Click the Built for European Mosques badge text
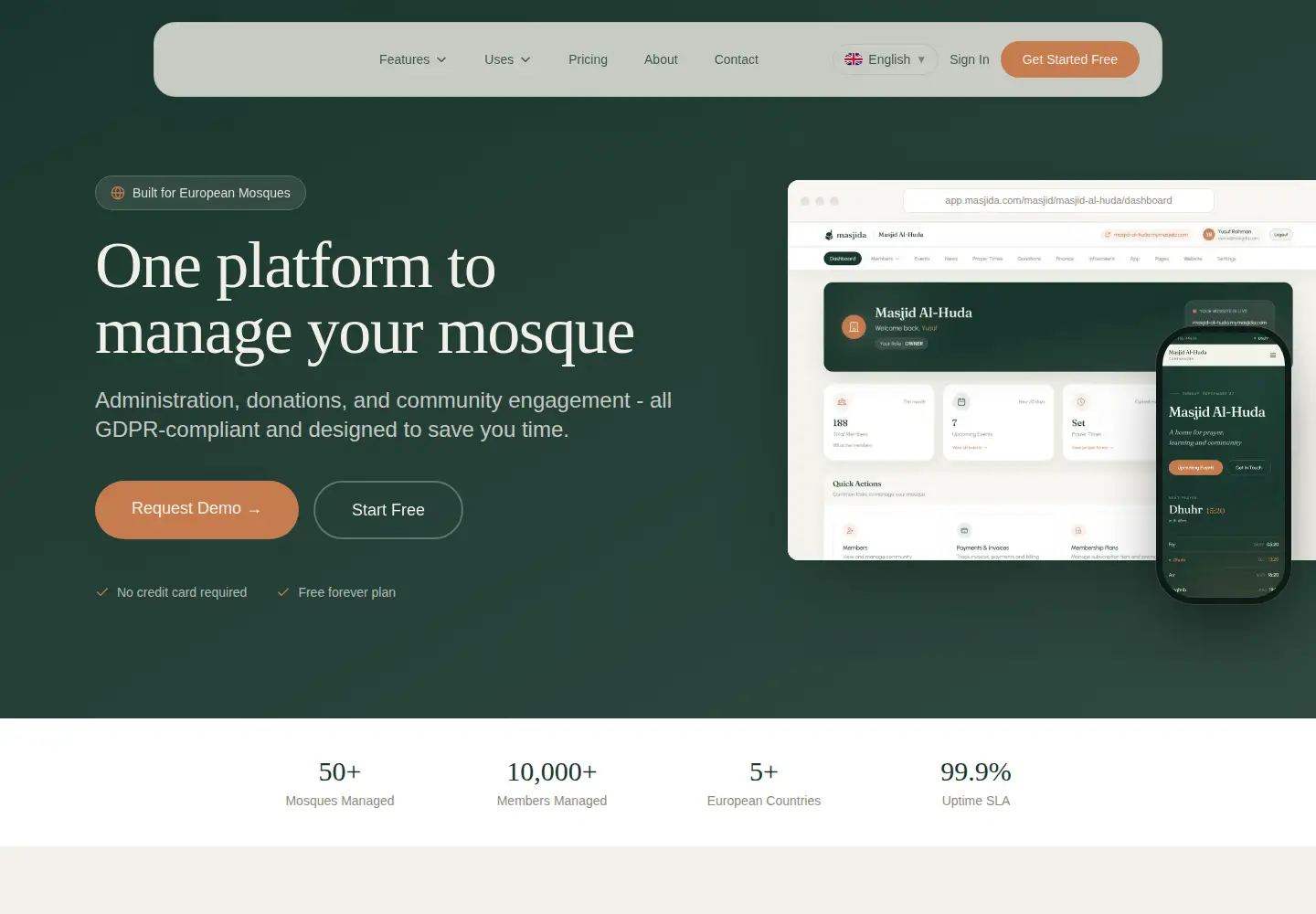This screenshot has width=1316, height=914. click(211, 193)
